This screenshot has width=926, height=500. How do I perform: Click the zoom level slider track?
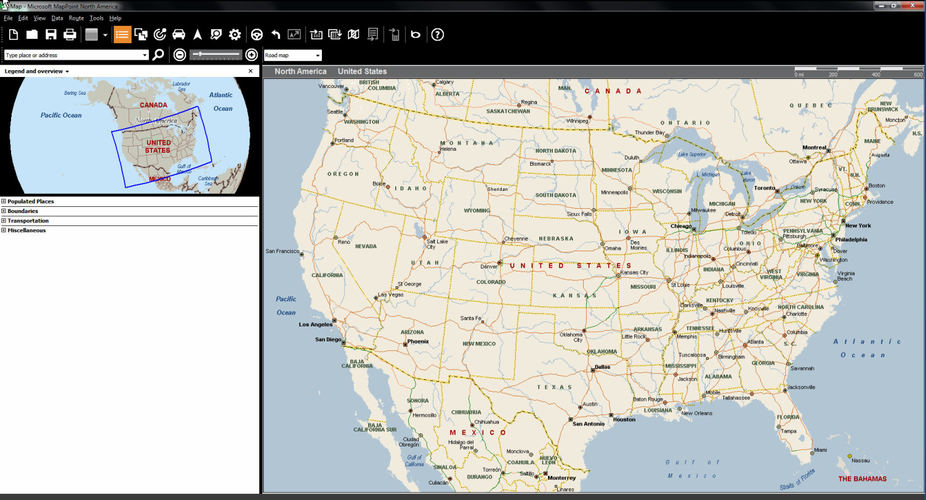tap(216, 55)
